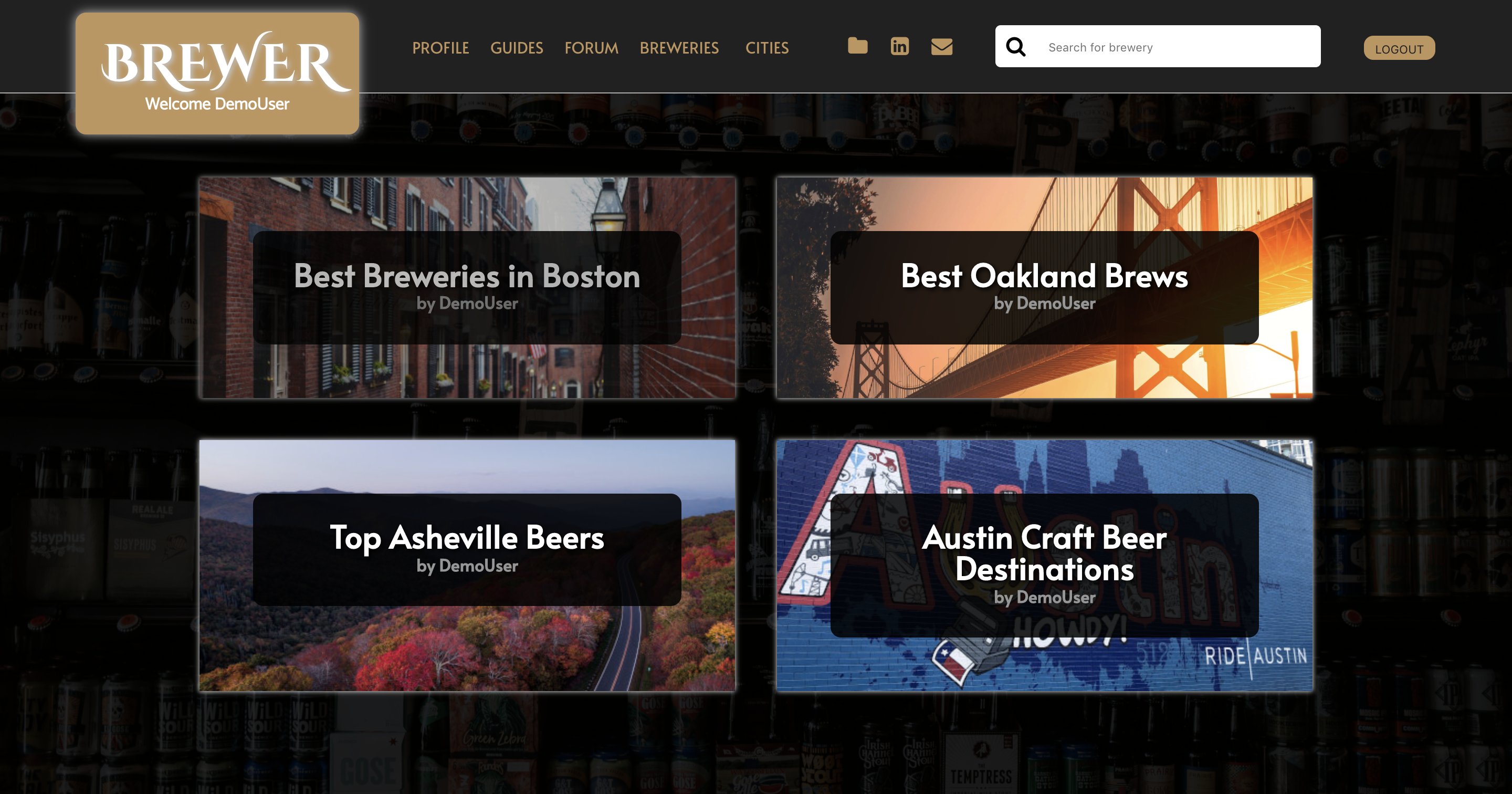Open the CITIES page

pyautogui.click(x=767, y=48)
